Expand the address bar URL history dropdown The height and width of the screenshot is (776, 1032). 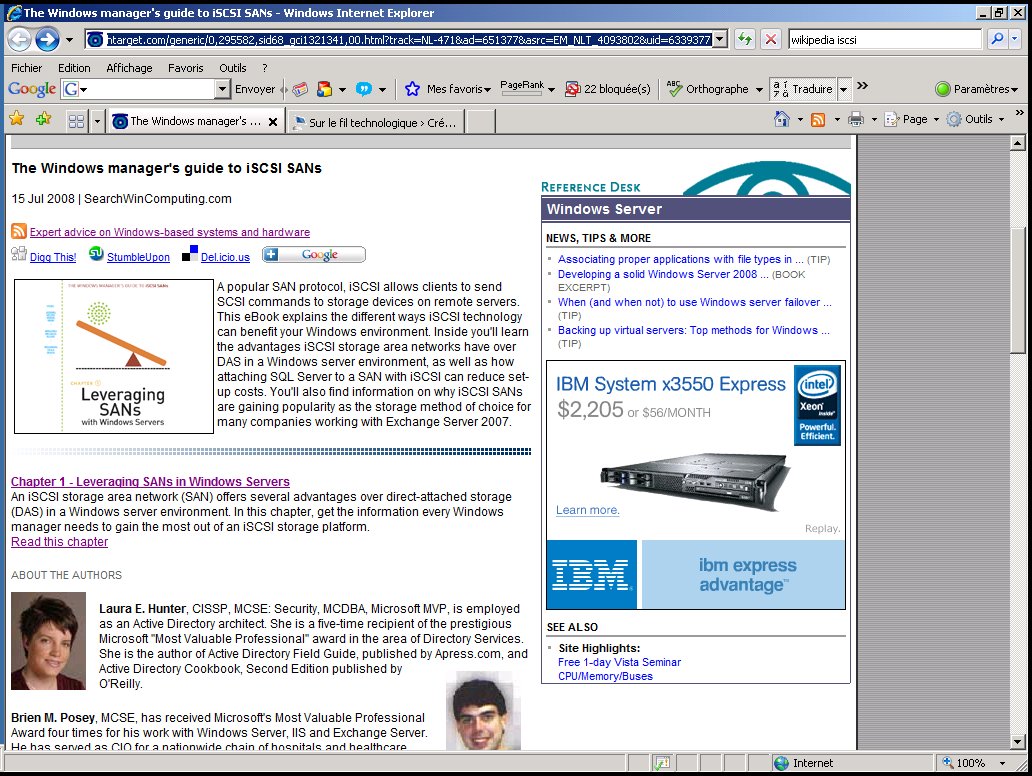click(x=720, y=39)
